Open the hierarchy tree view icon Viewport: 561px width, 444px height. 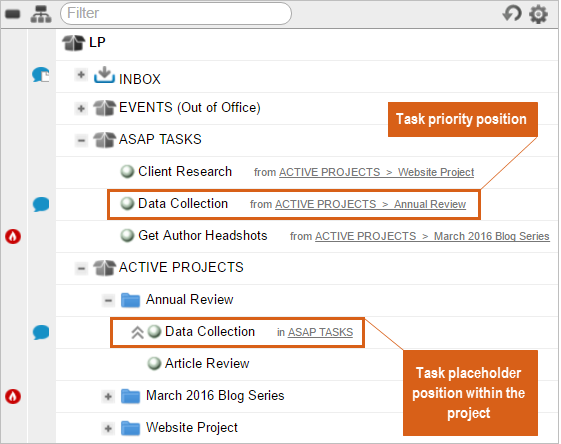[x=41, y=14]
